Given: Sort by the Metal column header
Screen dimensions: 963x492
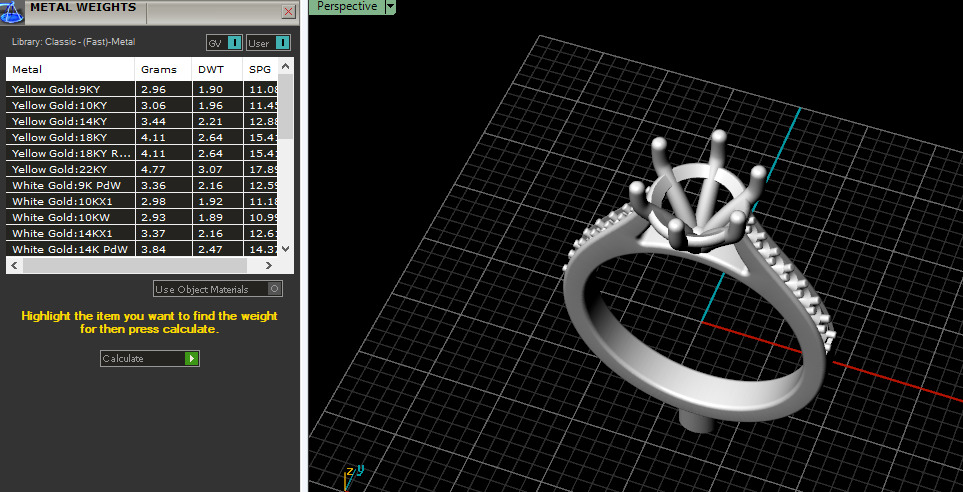Looking at the screenshot, I should [71, 69].
